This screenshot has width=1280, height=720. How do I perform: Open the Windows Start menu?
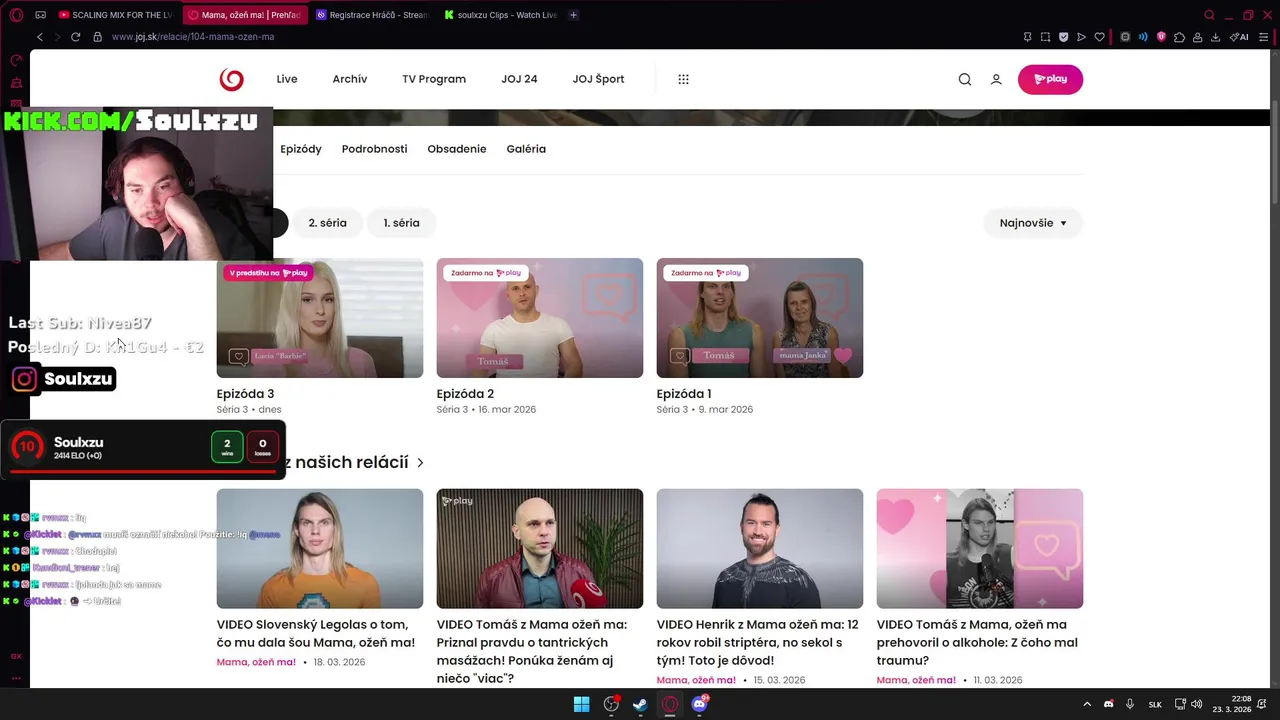pyautogui.click(x=581, y=704)
